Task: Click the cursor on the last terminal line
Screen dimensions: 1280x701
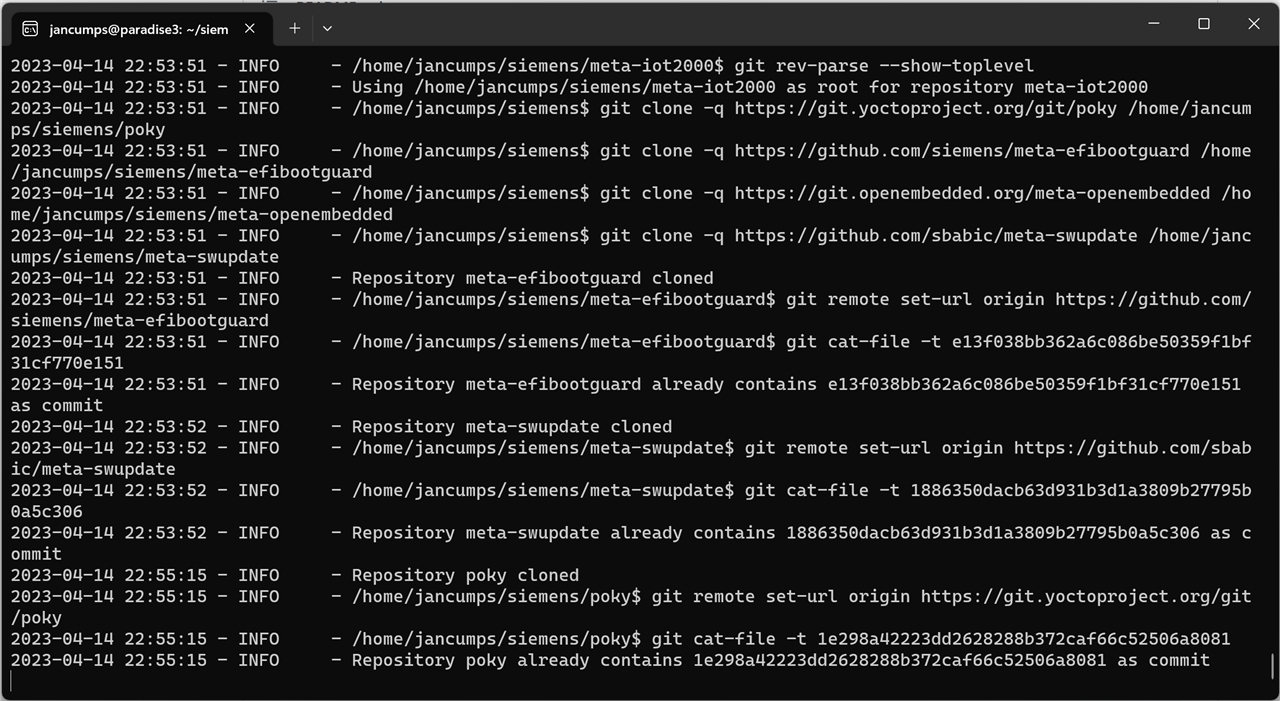Action: (12, 681)
